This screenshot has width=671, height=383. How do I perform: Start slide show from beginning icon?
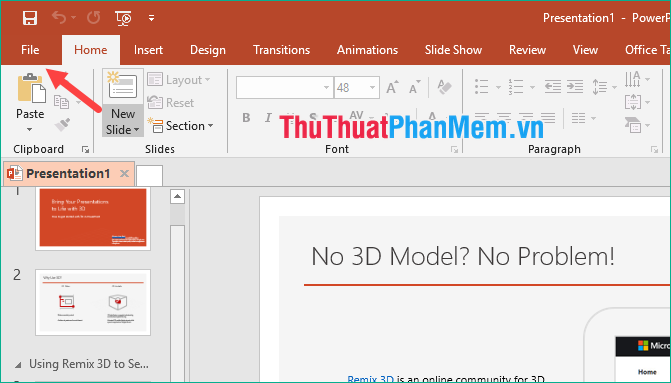(123, 18)
